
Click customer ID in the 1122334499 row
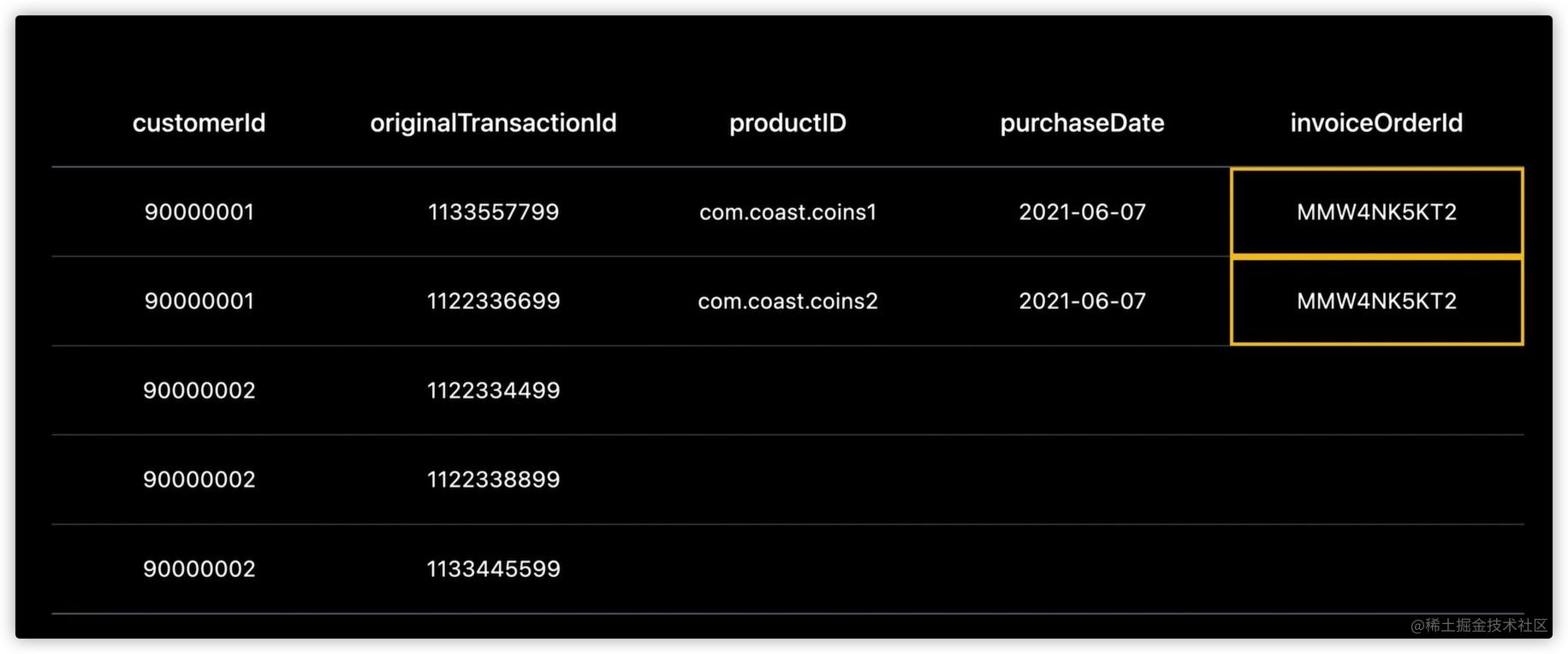(199, 390)
